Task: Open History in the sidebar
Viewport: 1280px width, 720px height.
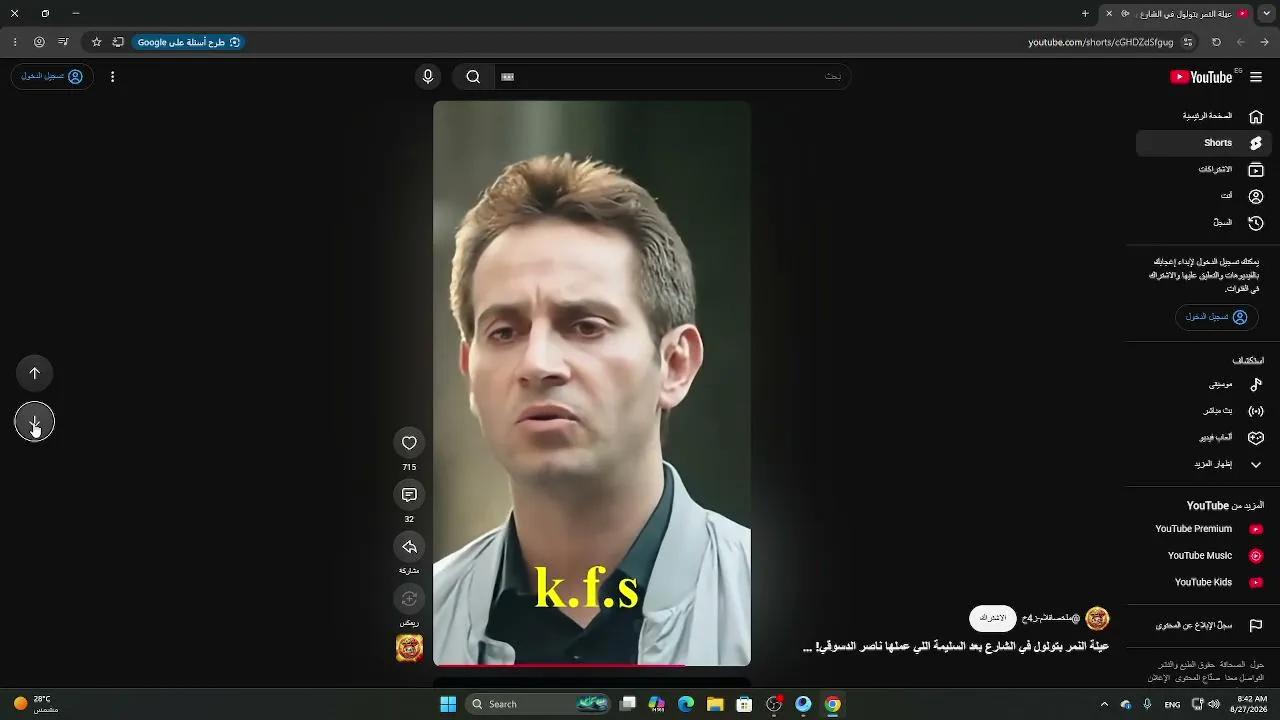Action: pyautogui.click(x=1202, y=223)
